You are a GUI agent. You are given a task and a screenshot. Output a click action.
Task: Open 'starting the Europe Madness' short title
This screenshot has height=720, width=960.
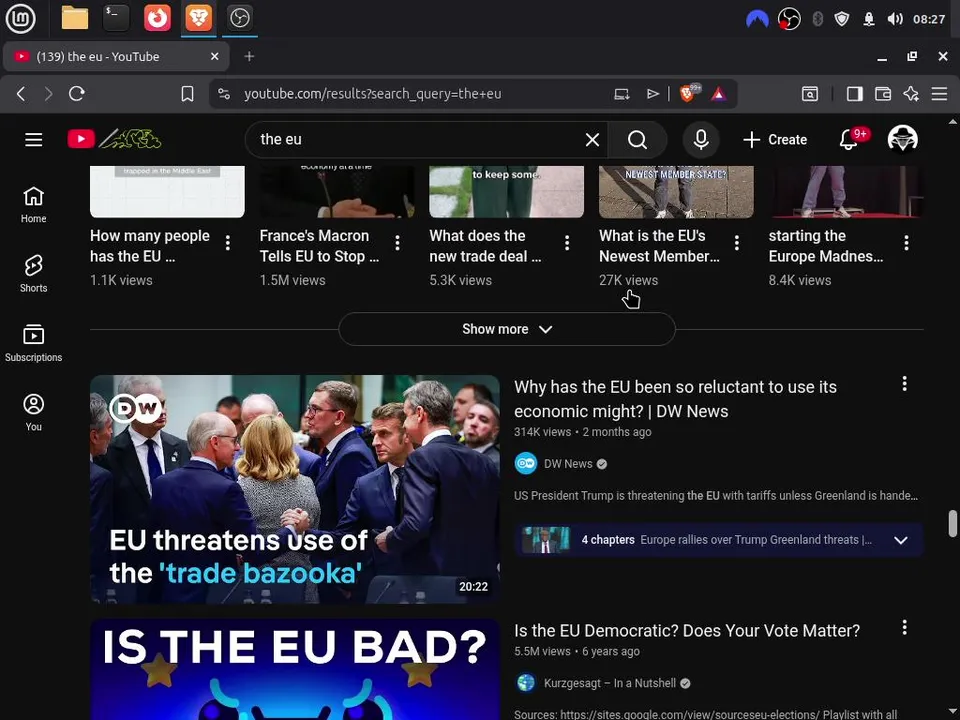tap(826, 246)
